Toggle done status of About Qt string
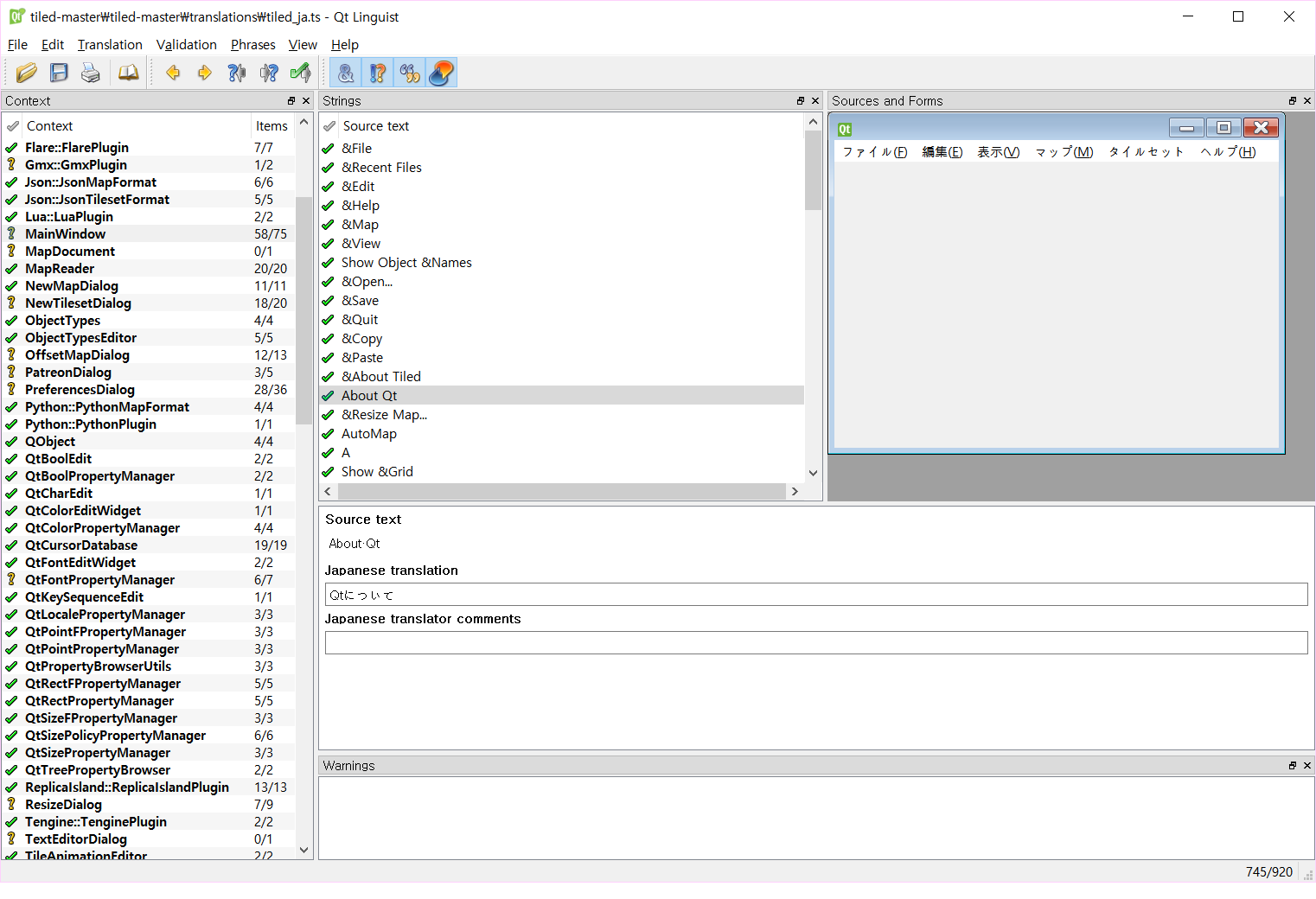The image size is (1316, 899). 328,396
